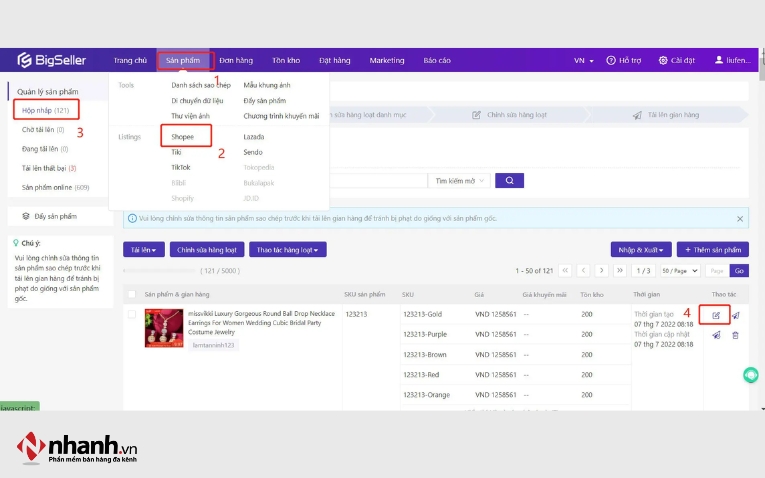Click the magnifier search button
This screenshot has height=478, width=765.
(x=509, y=180)
